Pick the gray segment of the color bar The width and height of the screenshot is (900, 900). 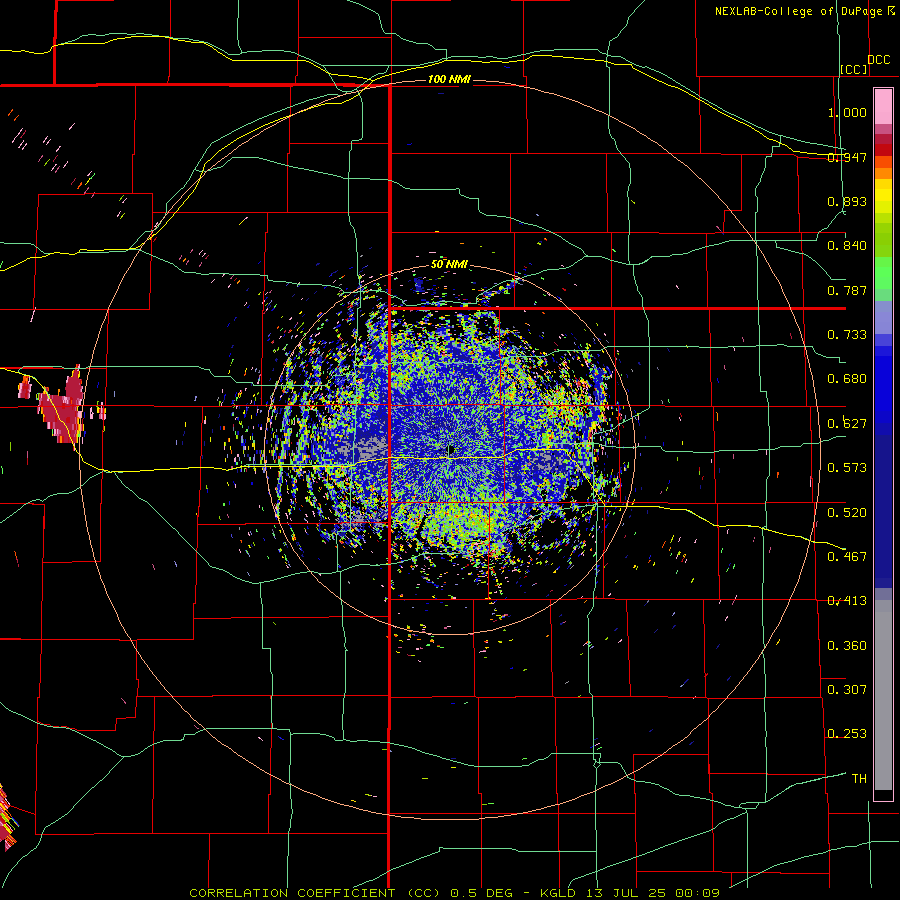883,695
